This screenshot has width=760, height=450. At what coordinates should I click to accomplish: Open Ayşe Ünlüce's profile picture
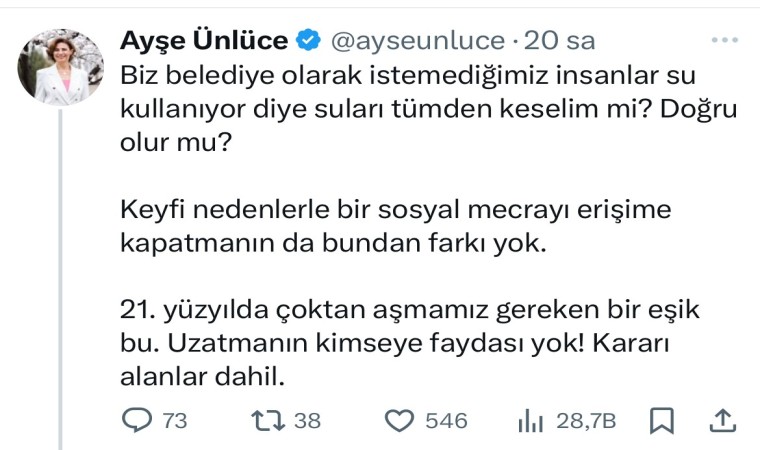[61, 66]
